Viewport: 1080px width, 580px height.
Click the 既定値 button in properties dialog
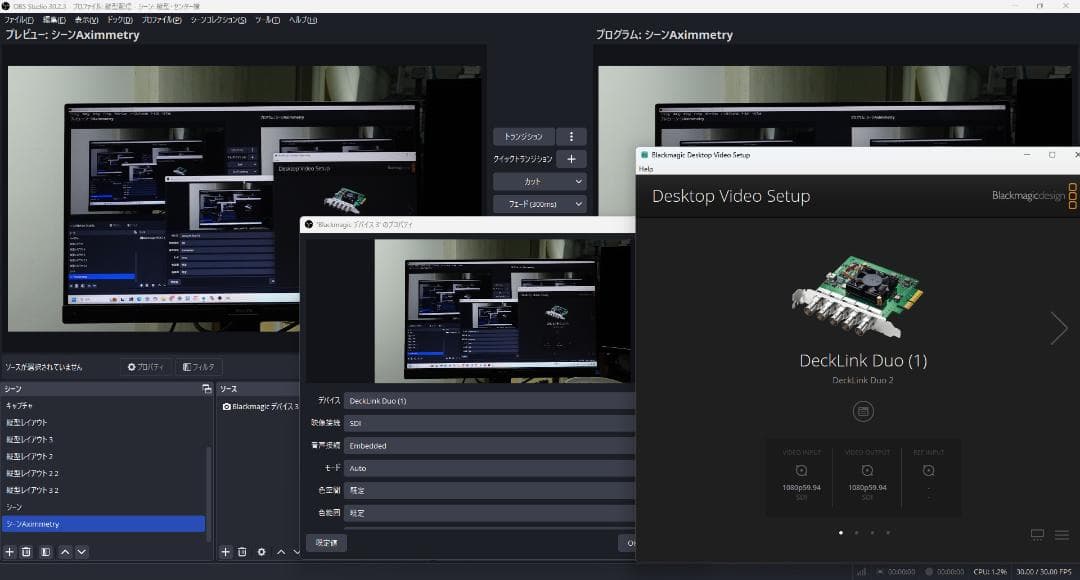326,543
